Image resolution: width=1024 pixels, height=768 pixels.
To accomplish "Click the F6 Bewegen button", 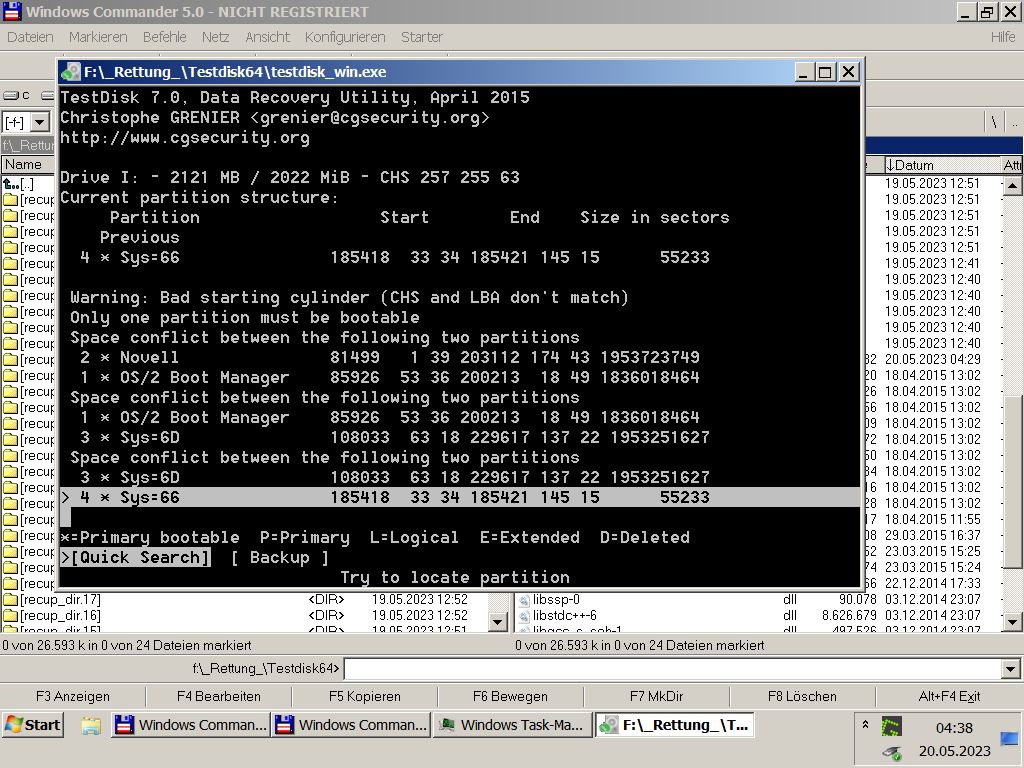I will pos(510,696).
